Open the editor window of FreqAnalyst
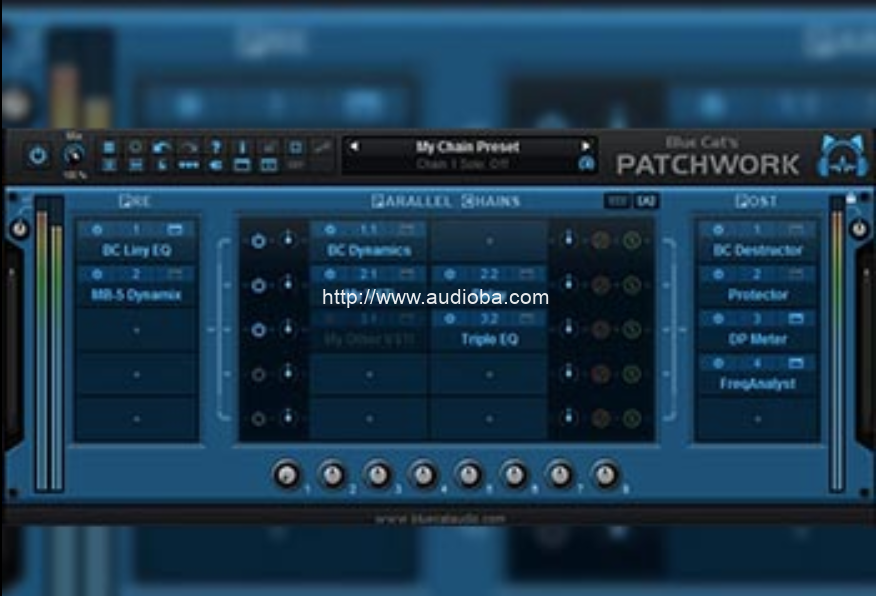The image size is (876, 596). (x=796, y=364)
